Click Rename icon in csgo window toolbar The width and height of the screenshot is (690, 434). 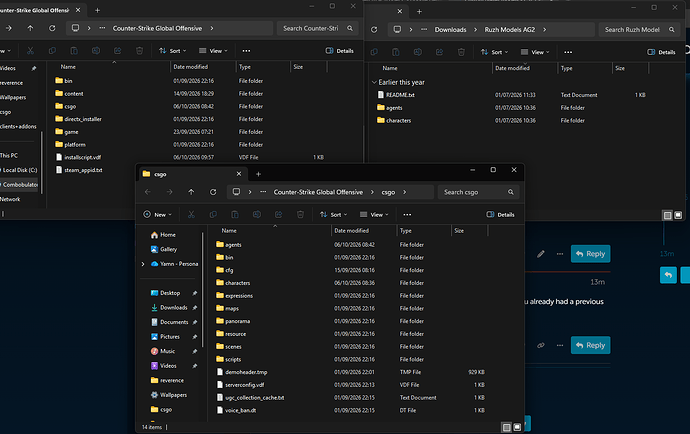point(257,214)
